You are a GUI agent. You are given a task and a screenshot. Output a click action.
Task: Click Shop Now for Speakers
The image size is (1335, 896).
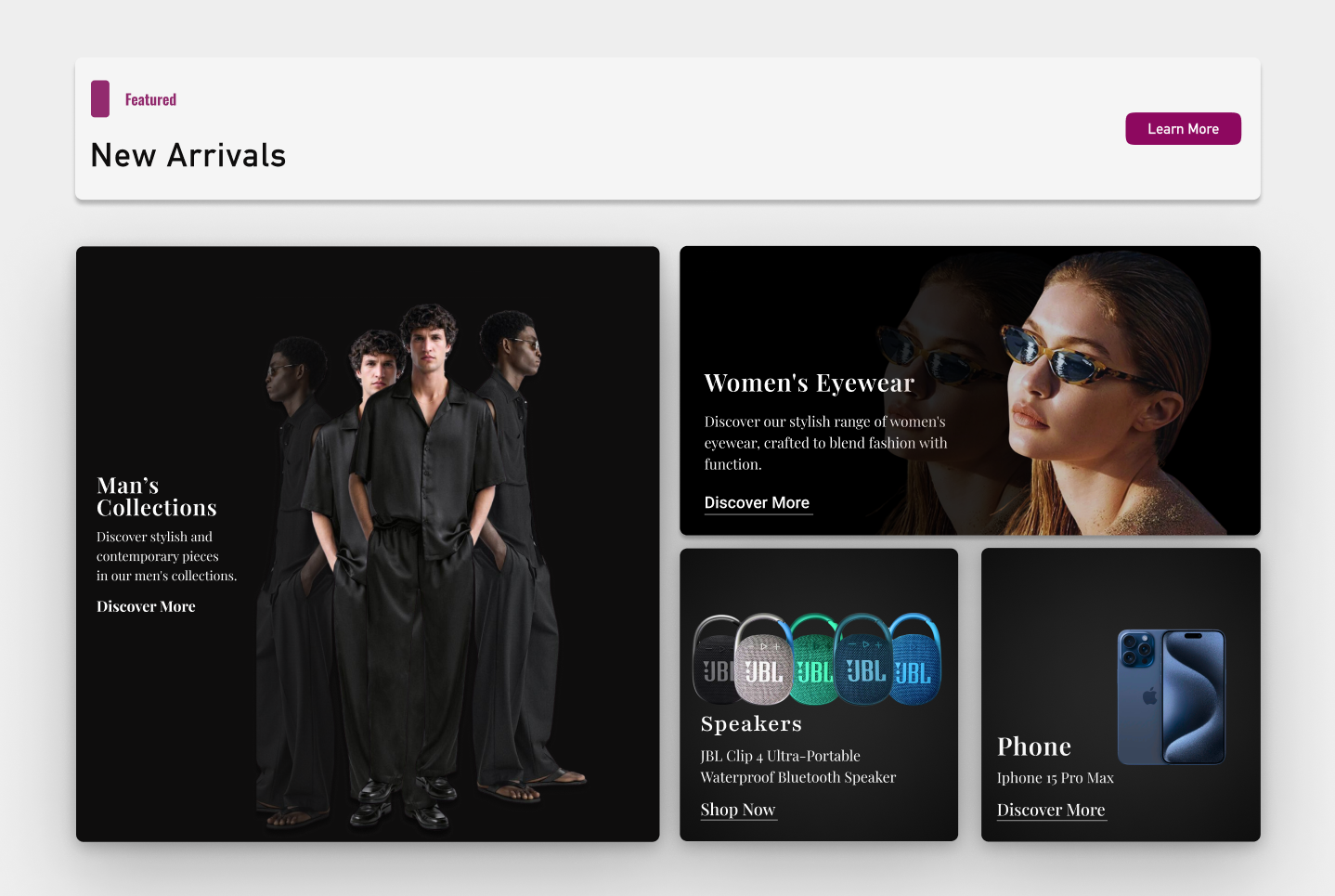click(738, 810)
